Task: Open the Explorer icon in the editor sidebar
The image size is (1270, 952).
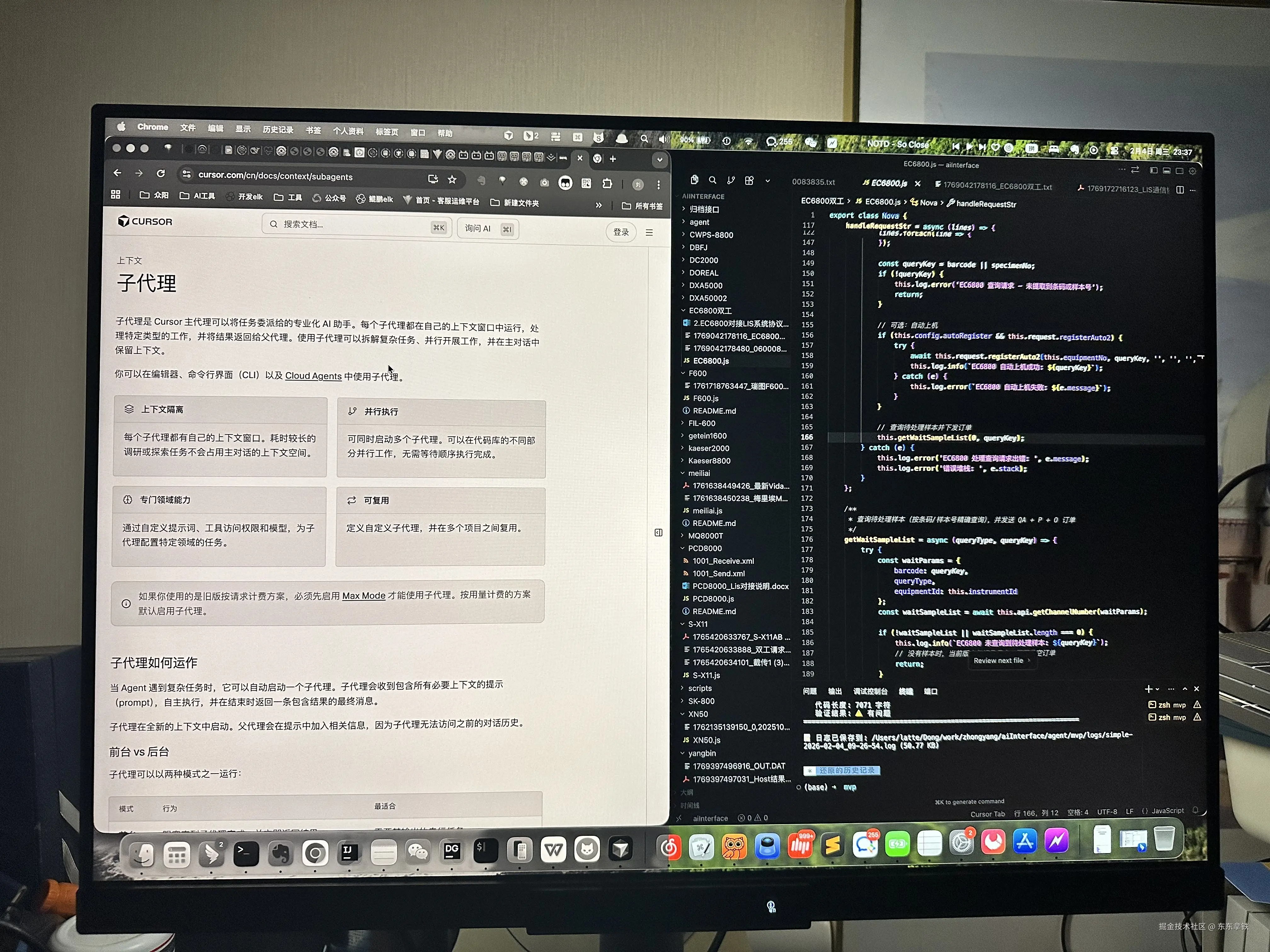Action: [x=694, y=180]
